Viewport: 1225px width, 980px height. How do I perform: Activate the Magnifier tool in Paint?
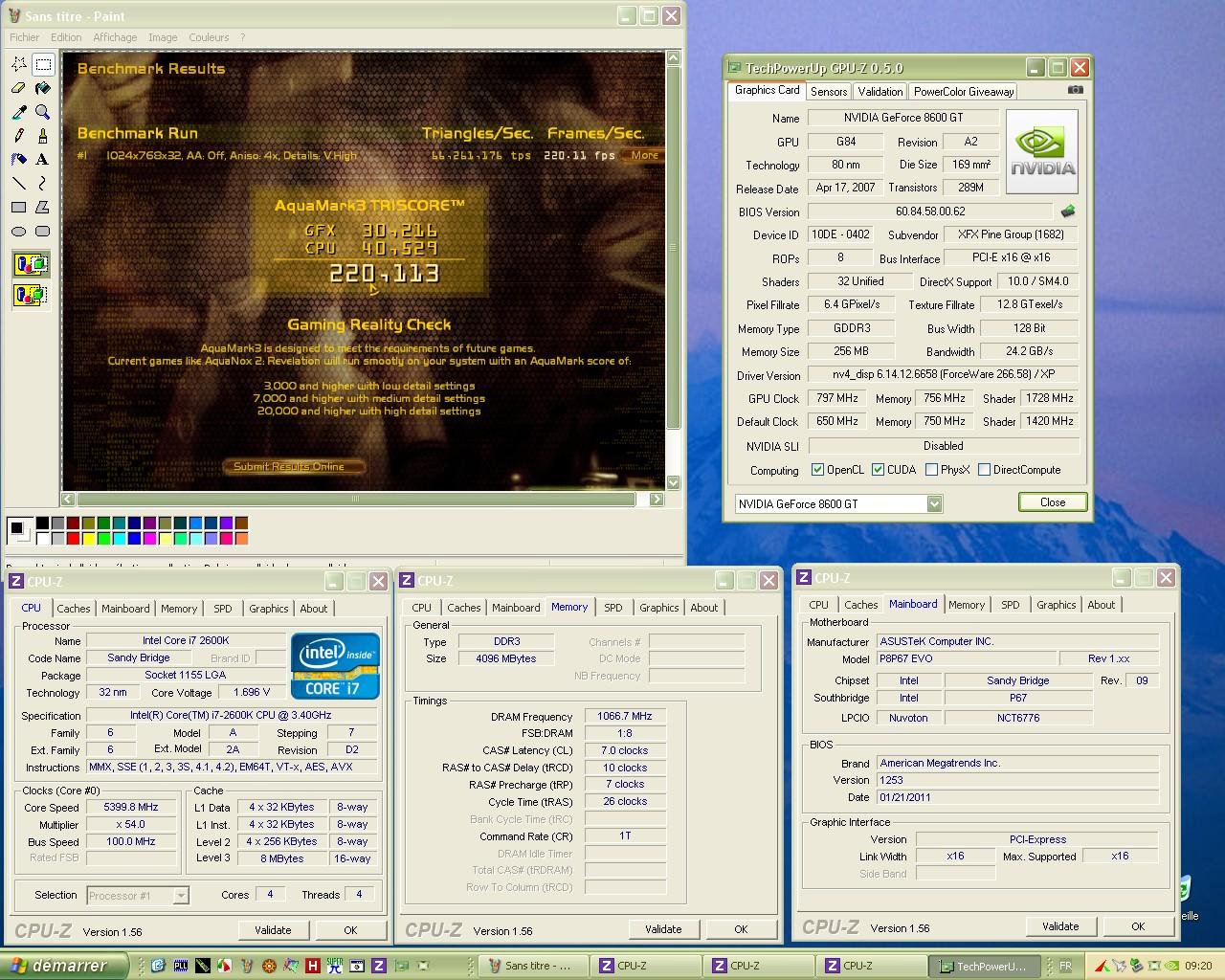tap(43, 112)
